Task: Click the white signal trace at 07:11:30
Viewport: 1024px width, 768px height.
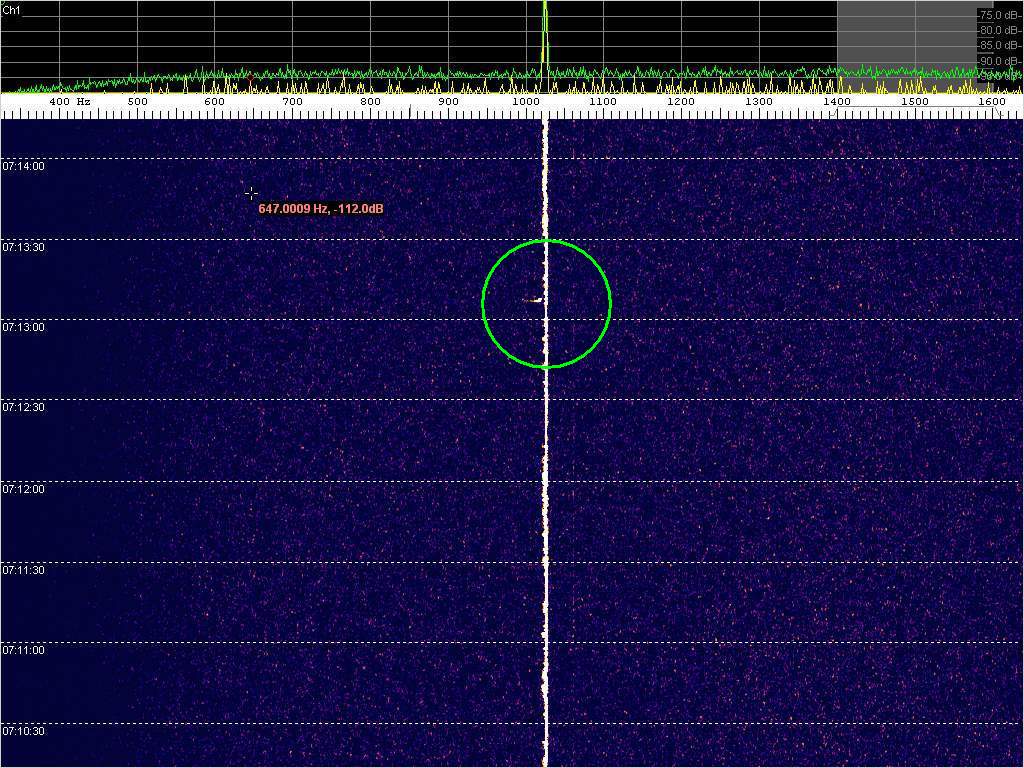Action: (546, 562)
